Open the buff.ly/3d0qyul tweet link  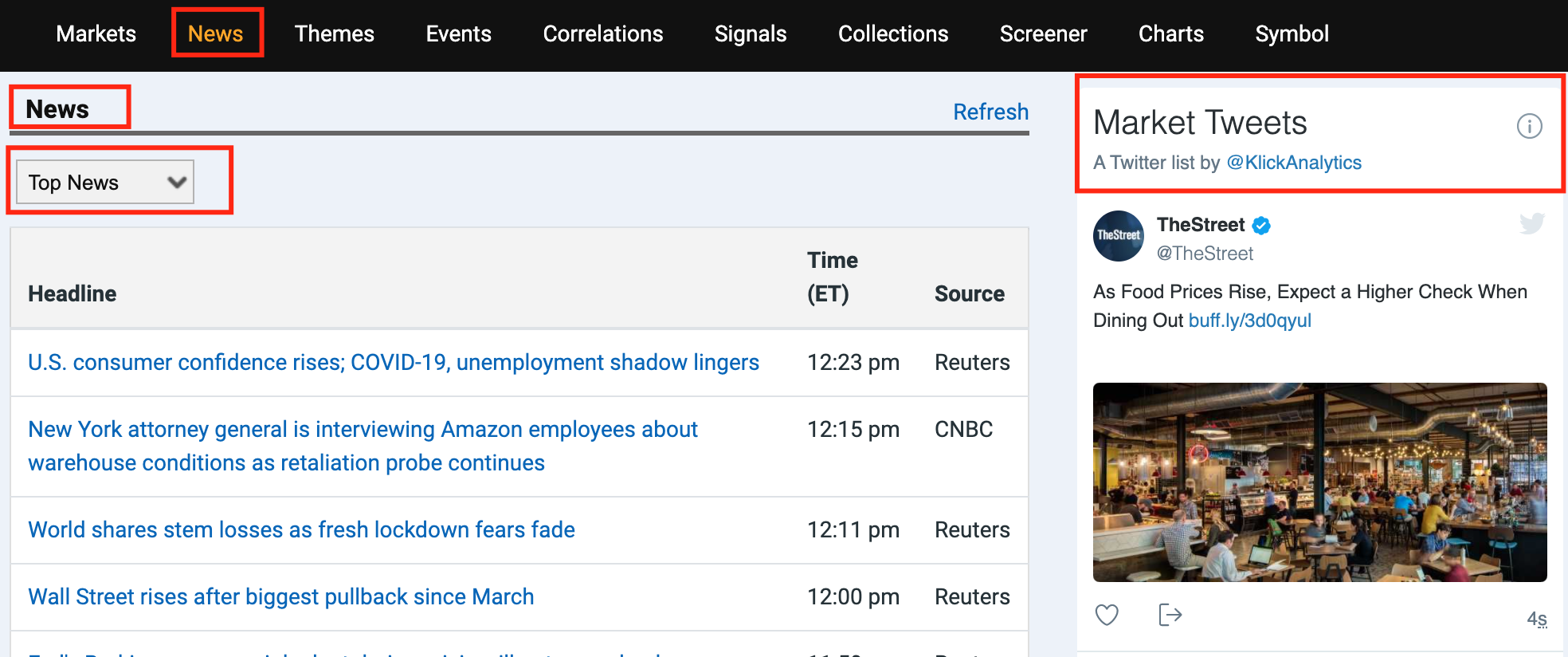click(1249, 321)
